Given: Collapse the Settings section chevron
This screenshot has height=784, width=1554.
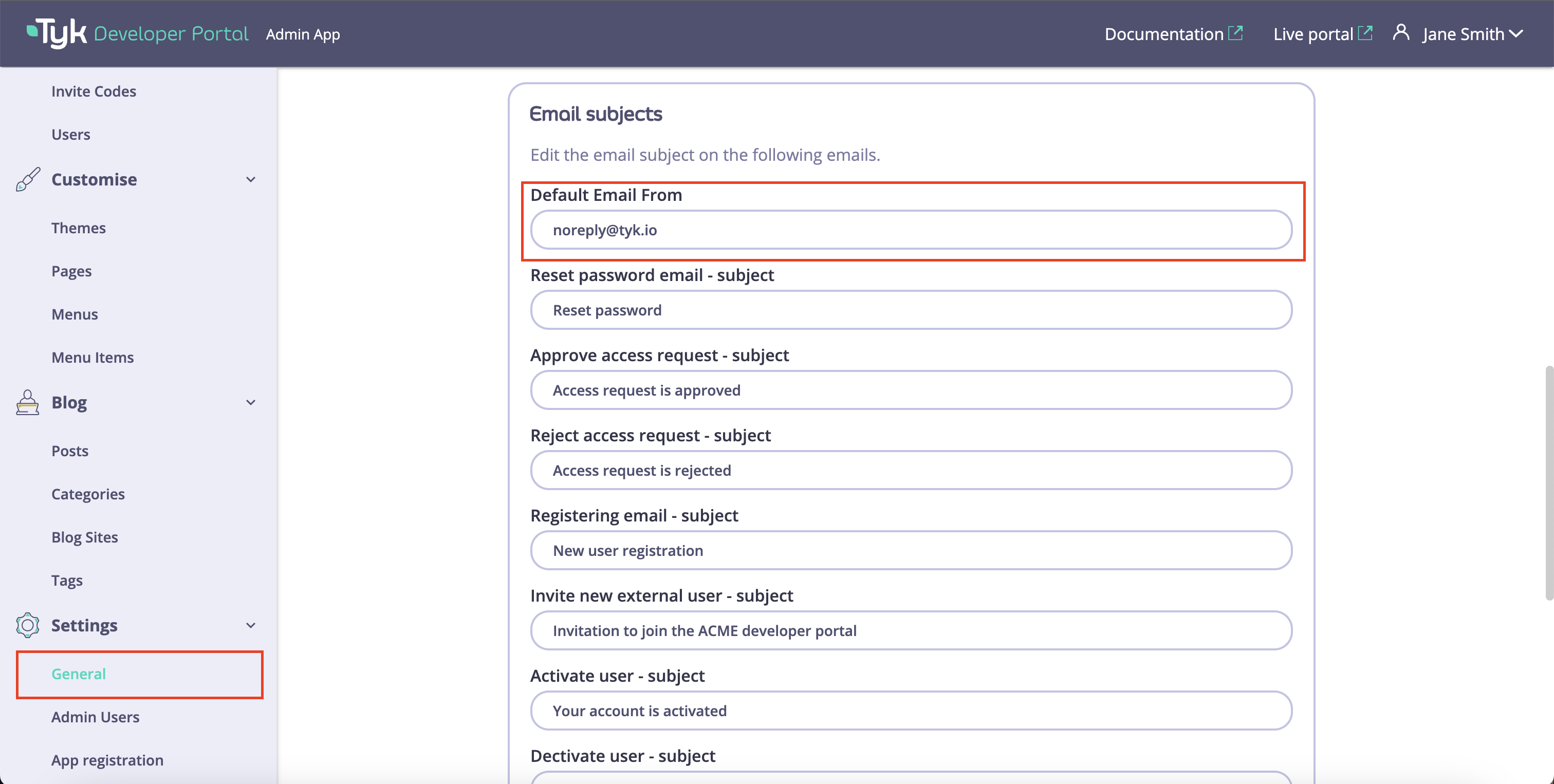Looking at the screenshot, I should point(251,625).
